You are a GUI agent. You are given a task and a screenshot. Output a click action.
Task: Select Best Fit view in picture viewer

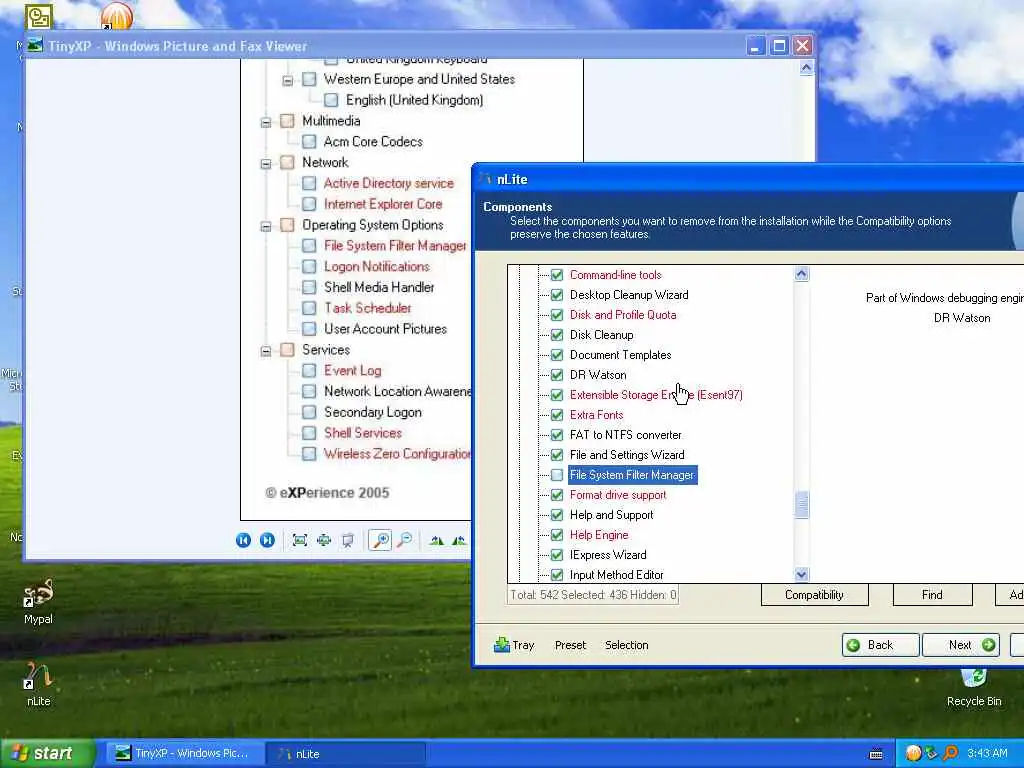300,540
